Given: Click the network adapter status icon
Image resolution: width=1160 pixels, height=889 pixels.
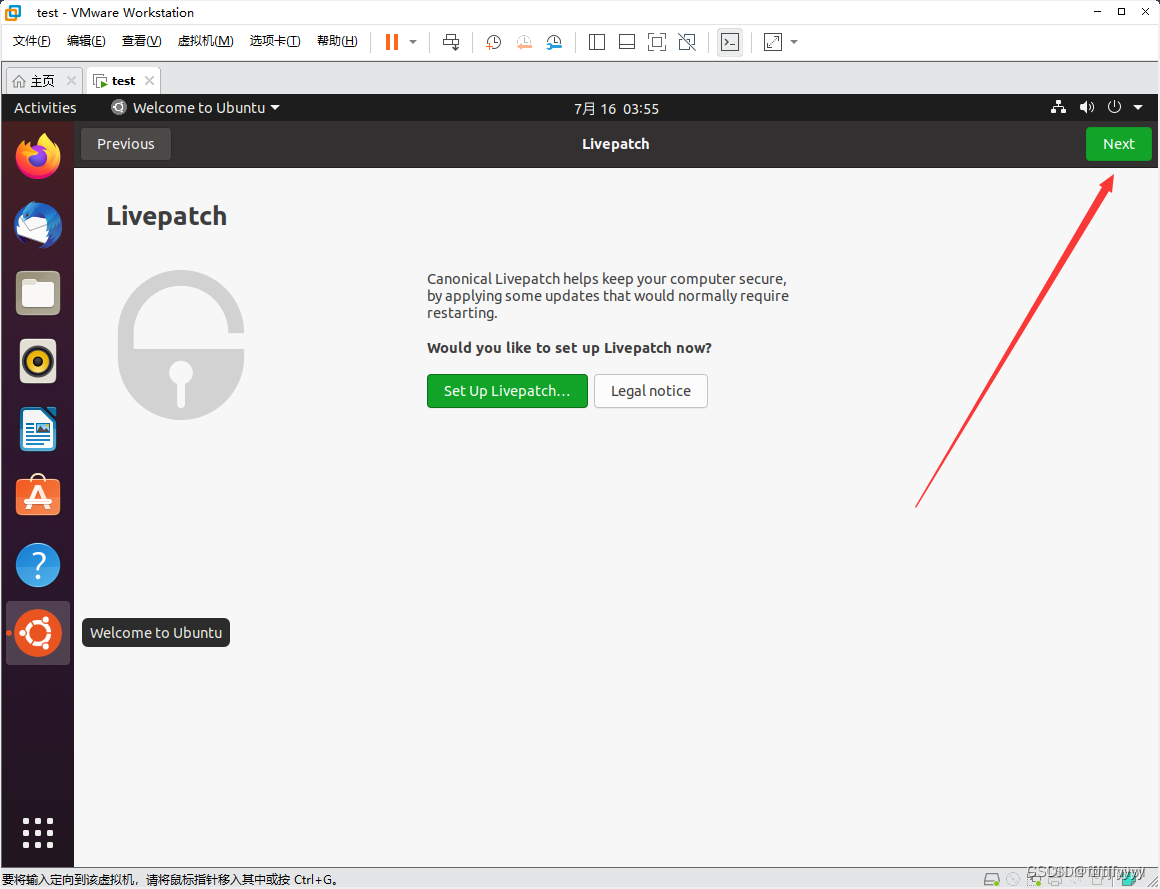Looking at the screenshot, I should tap(1034, 879).
